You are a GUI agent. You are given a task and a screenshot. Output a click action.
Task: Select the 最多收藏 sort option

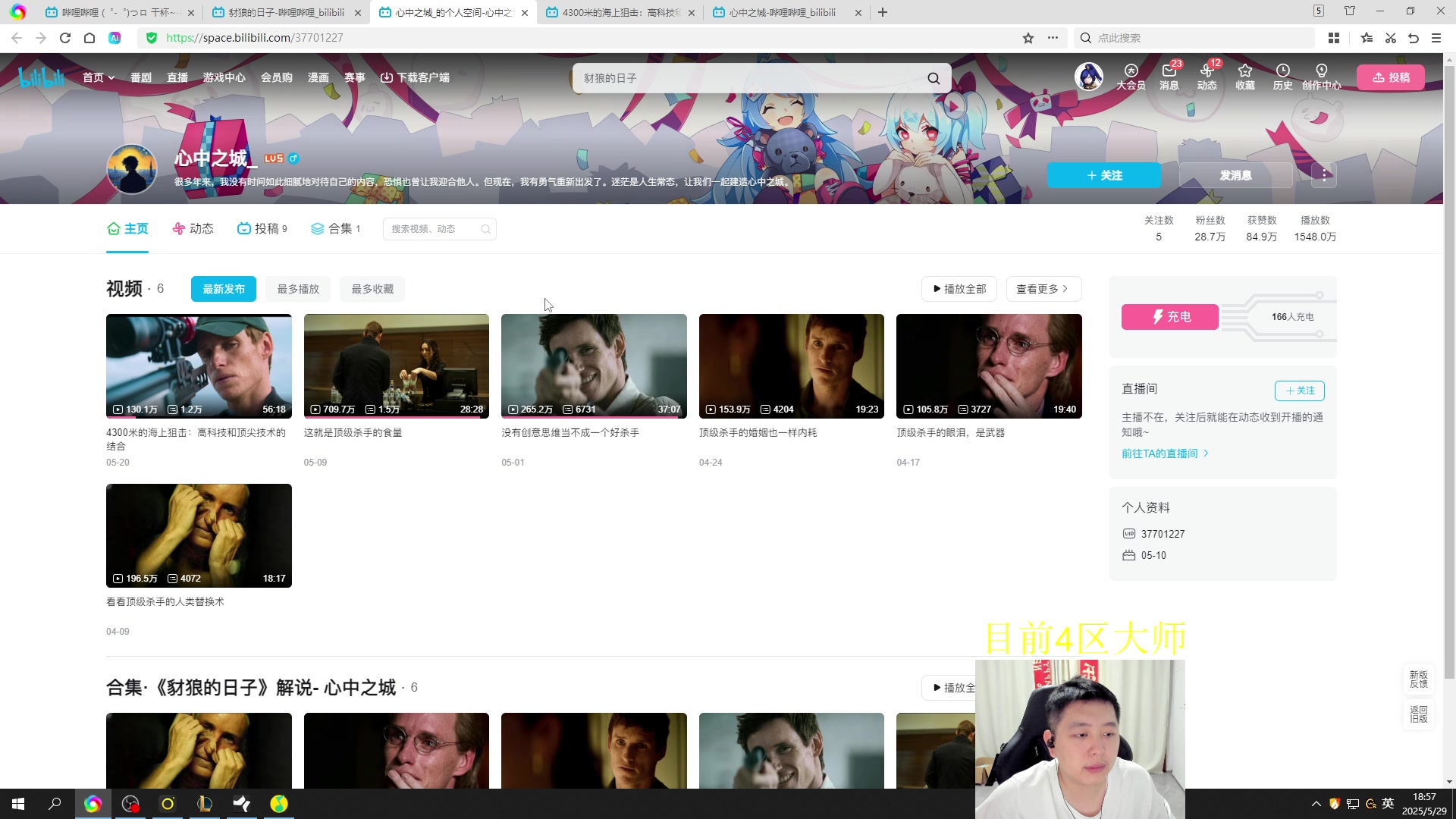tap(372, 289)
